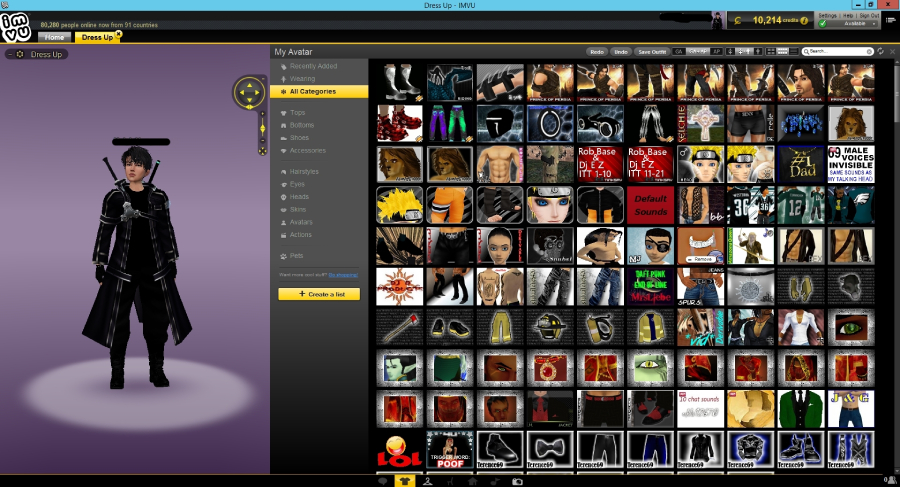Close the Dress Up tab with x

tap(118, 34)
